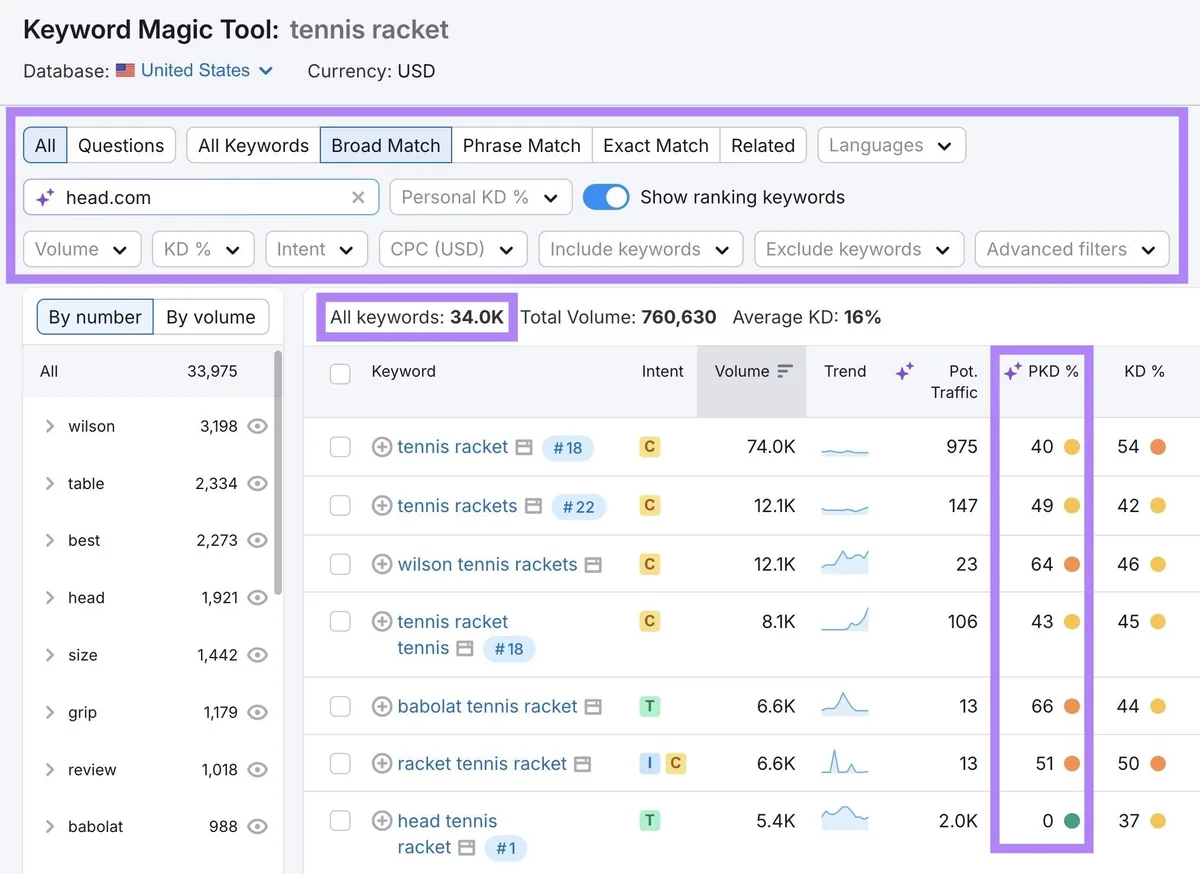This screenshot has width=1200, height=874.
Task: Click sparkle icon above Pot. Traffic
Action: [905, 371]
